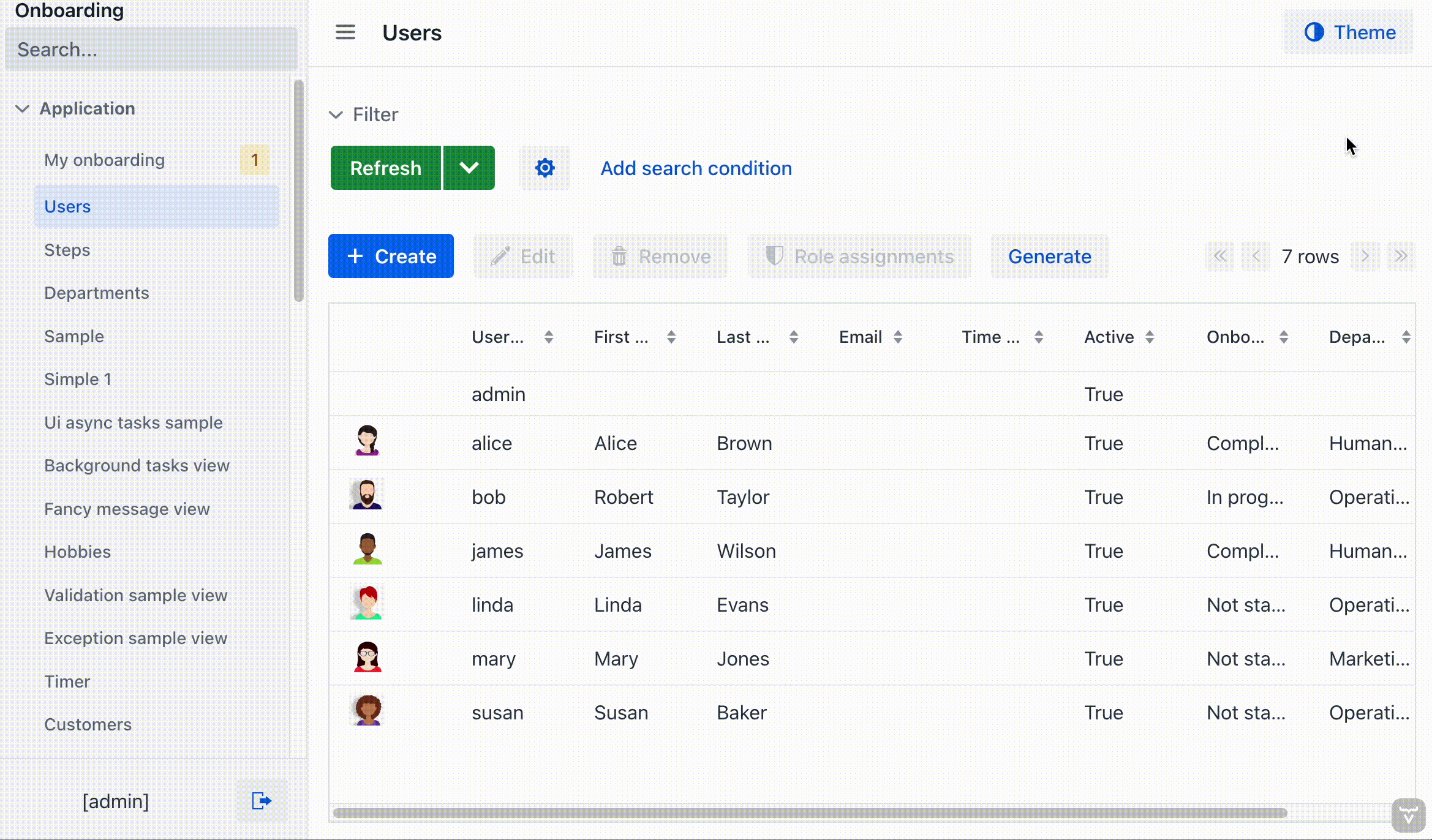The height and width of the screenshot is (840, 1432).
Task: Click the Create button
Action: 391,256
